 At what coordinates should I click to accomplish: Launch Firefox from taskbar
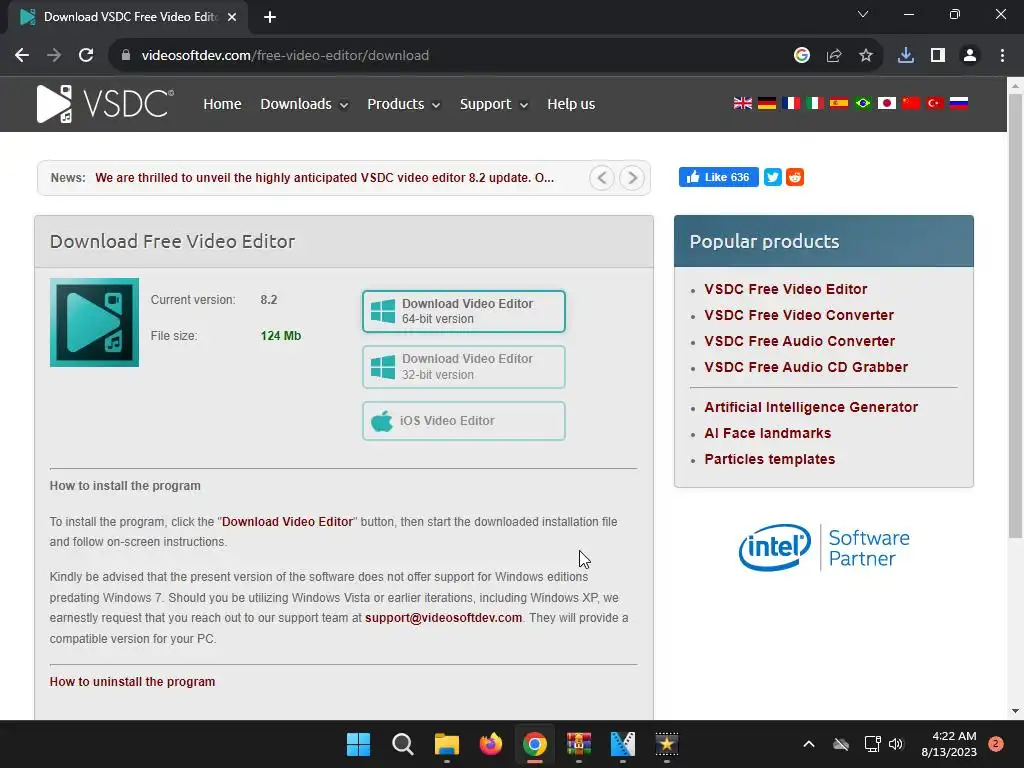tap(490, 744)
